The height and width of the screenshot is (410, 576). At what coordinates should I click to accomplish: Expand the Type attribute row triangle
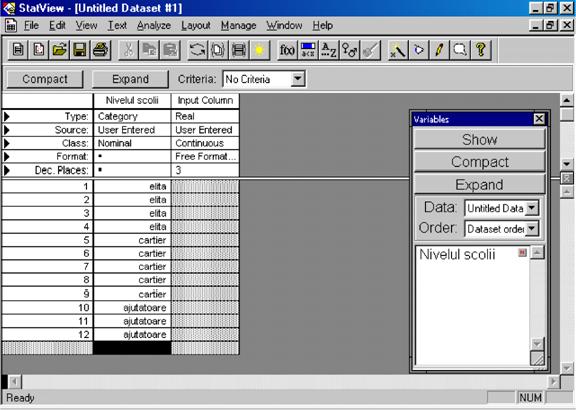7,116
